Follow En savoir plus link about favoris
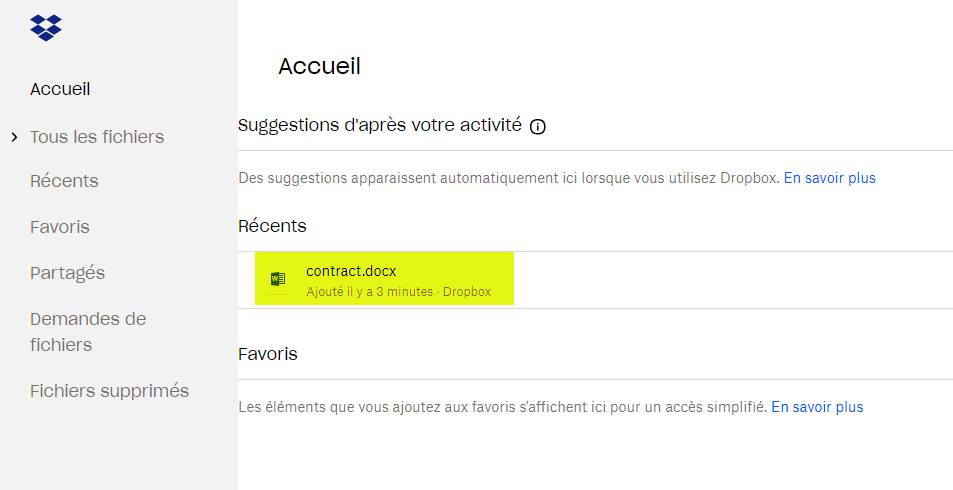The width and height of the screenshot is (953, 490). click(817, 407)
